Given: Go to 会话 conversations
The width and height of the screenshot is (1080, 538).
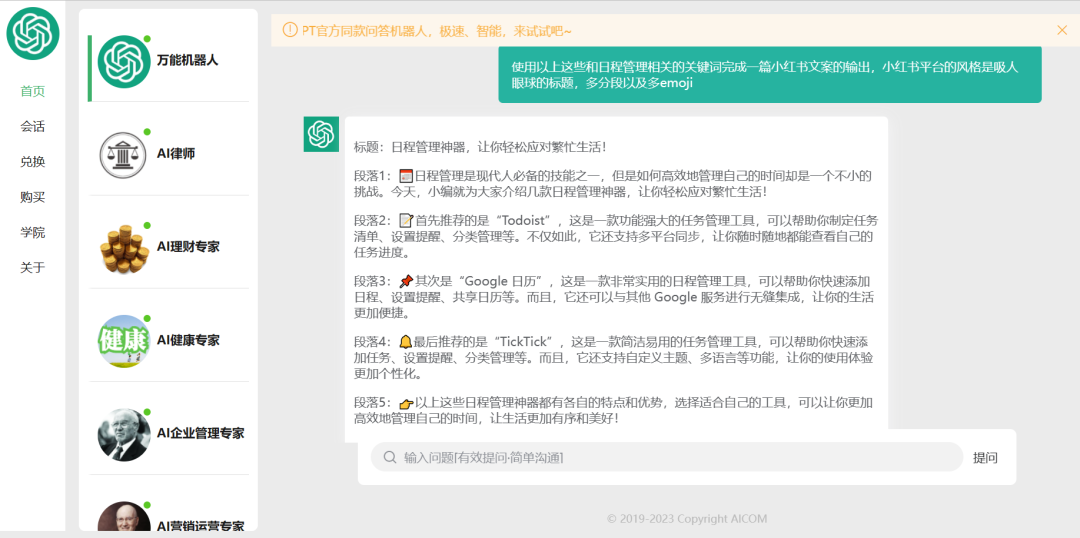Looking at the screenshot, I should coord(32,126).
